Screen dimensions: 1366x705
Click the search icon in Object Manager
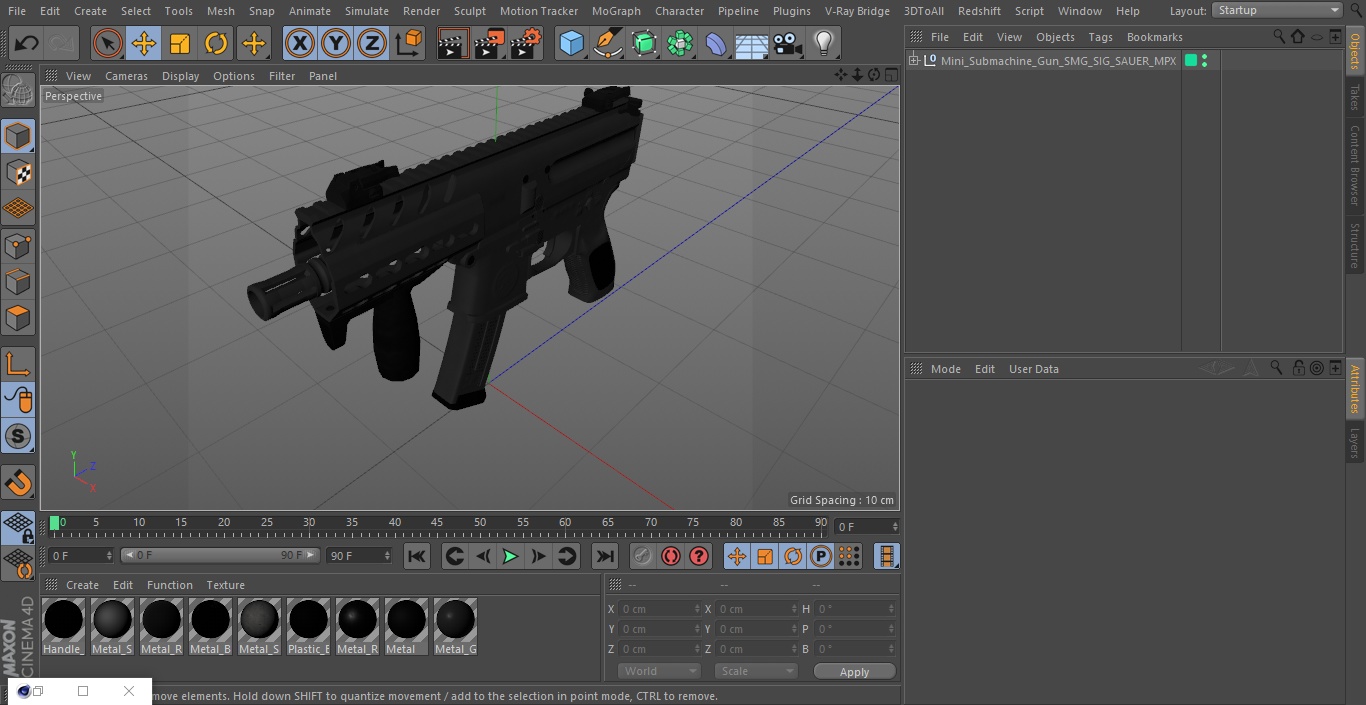(x=1278, y=37)
